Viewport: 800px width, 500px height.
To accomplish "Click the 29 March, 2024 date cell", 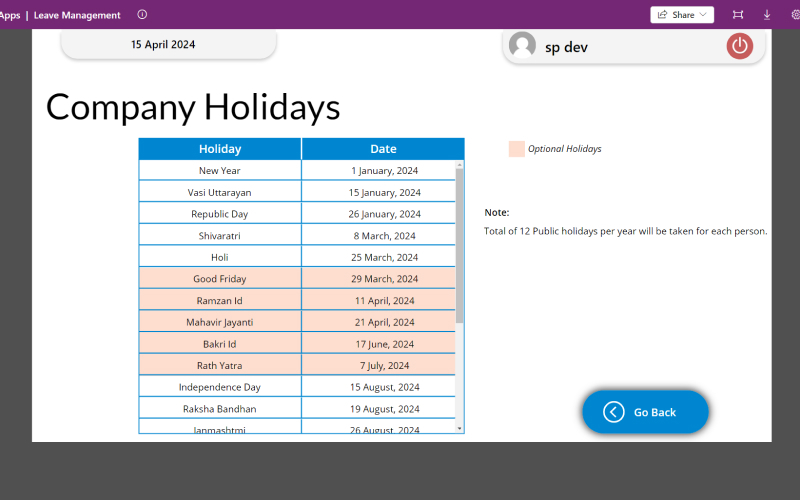I will coord(379,279).
